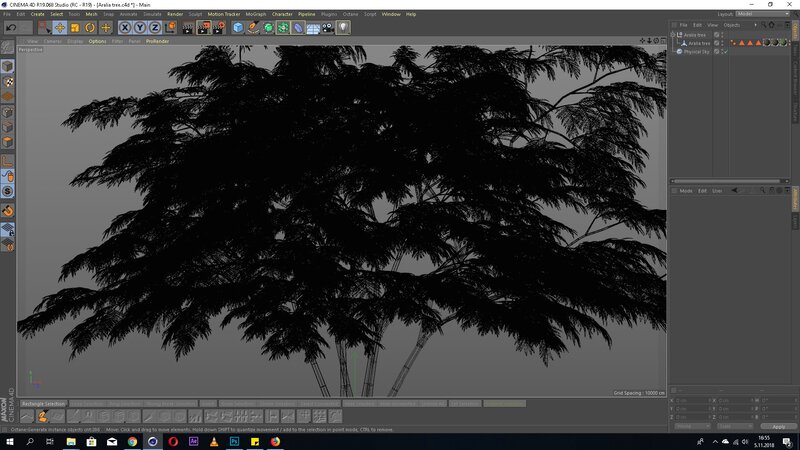The image size is (800, 450).
Task: Click the Render to Picture Viewer icon
Action: (203, 28)
